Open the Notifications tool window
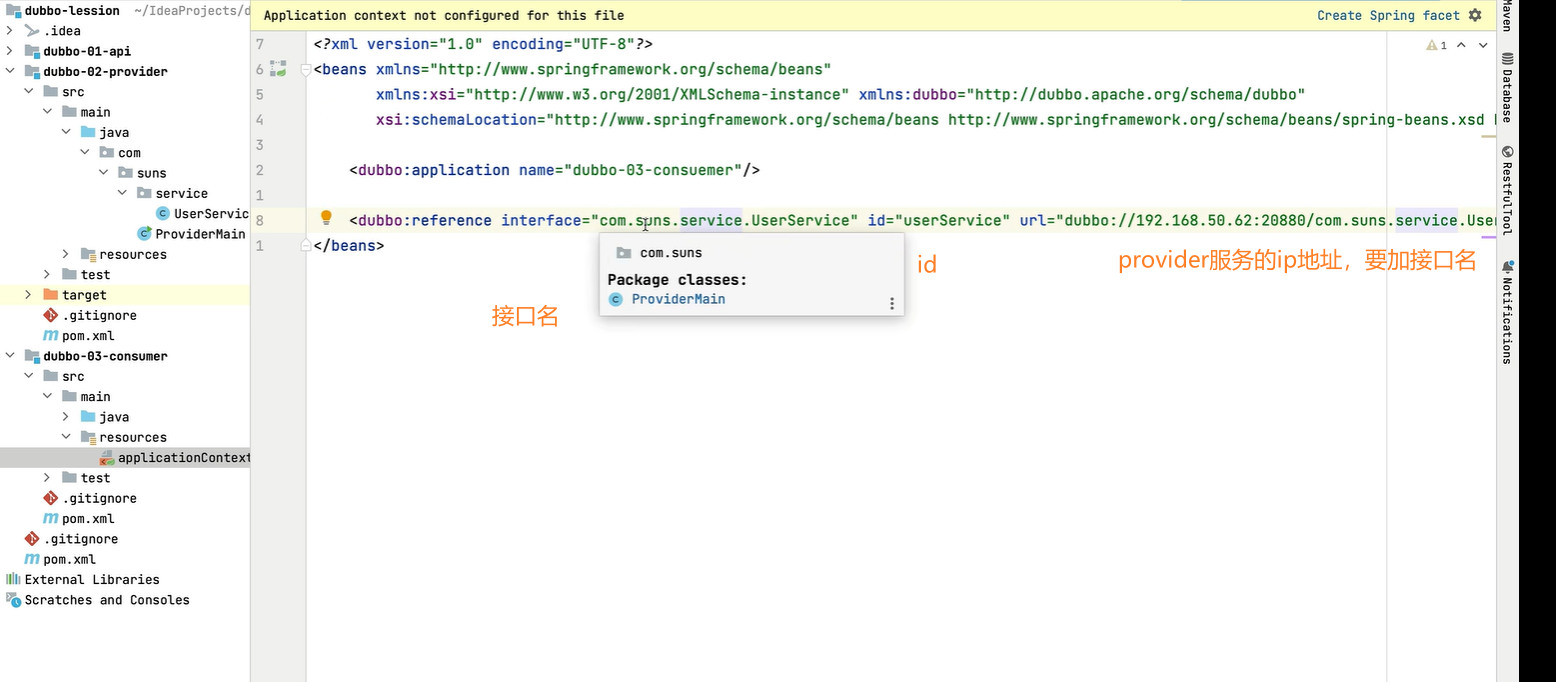This screenshot has height=682, width=1556. tap(1507, 312)
